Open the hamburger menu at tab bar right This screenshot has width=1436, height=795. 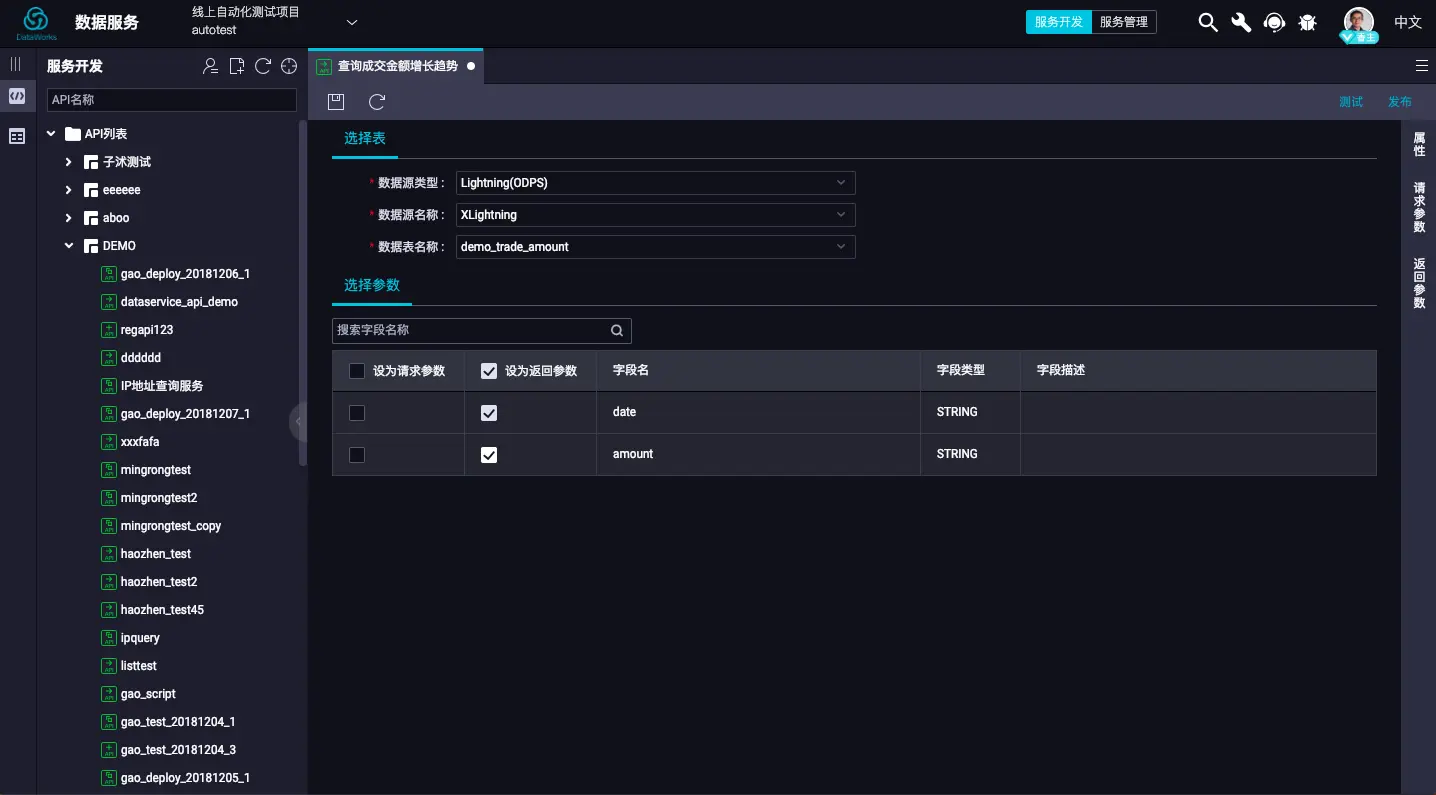click(1422, 66)
